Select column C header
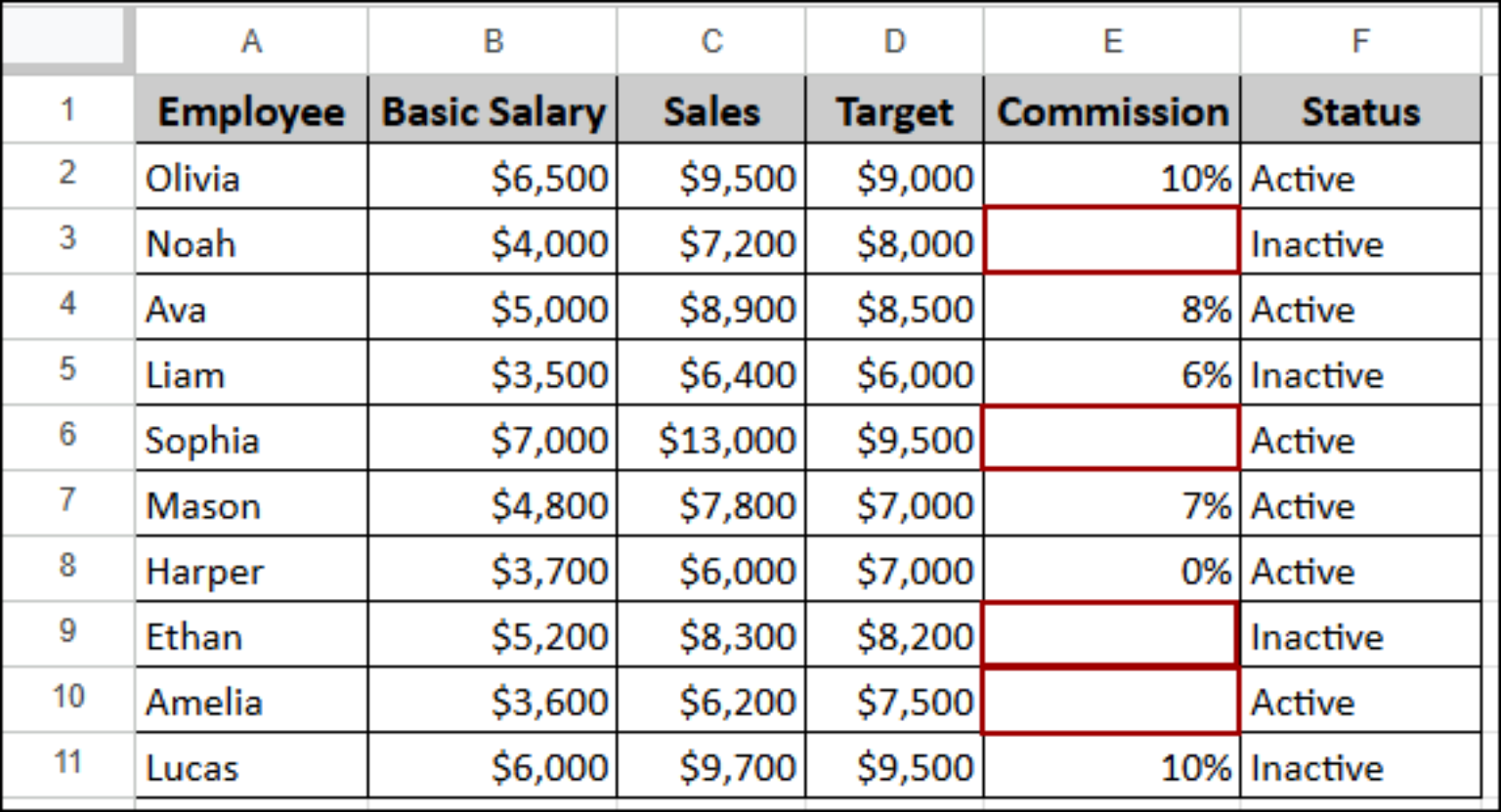The height and width of the screenshot is (812, 1501). click(x=711, y=41)
